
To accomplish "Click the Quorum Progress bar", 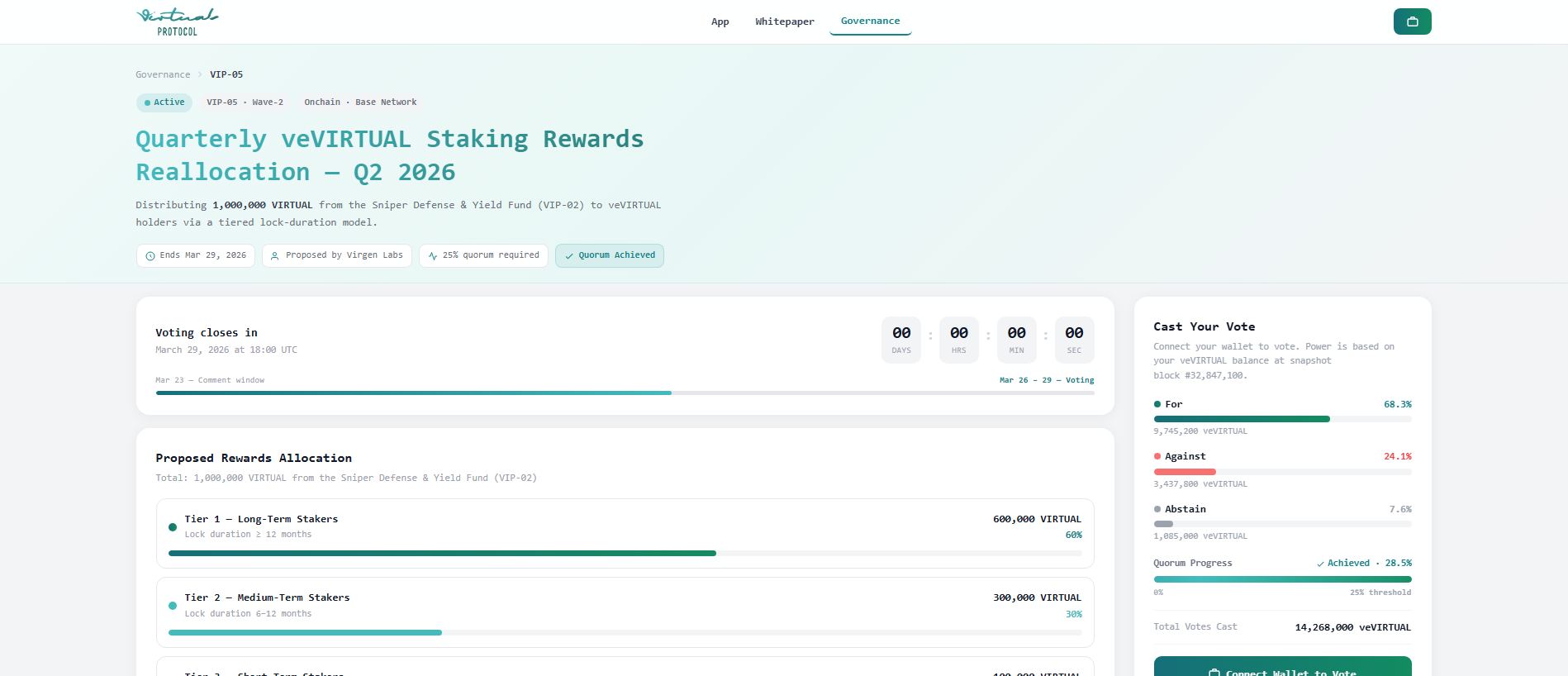I will 1282,579.
